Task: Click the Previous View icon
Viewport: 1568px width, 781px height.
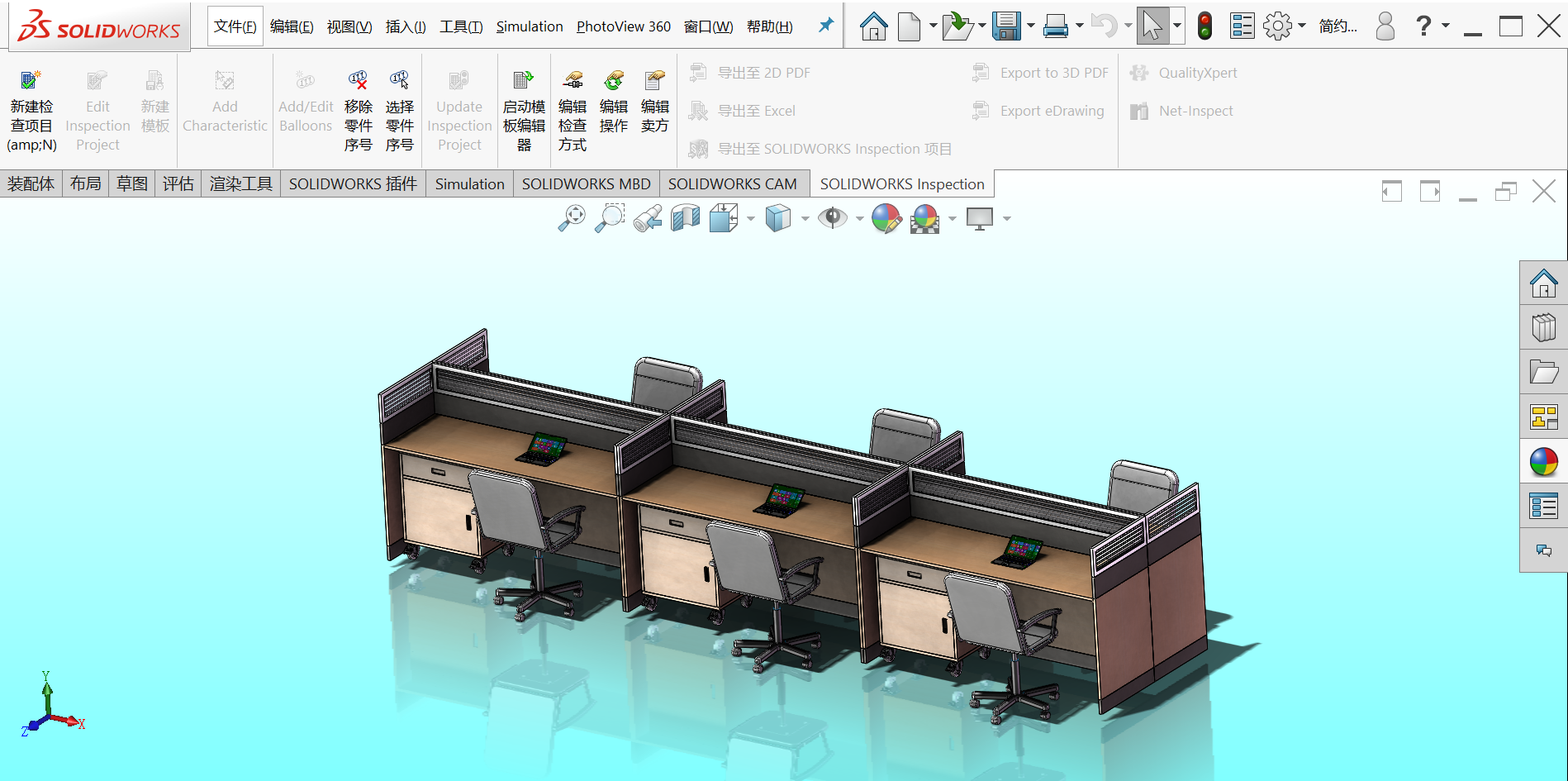Action: [648, 218]
